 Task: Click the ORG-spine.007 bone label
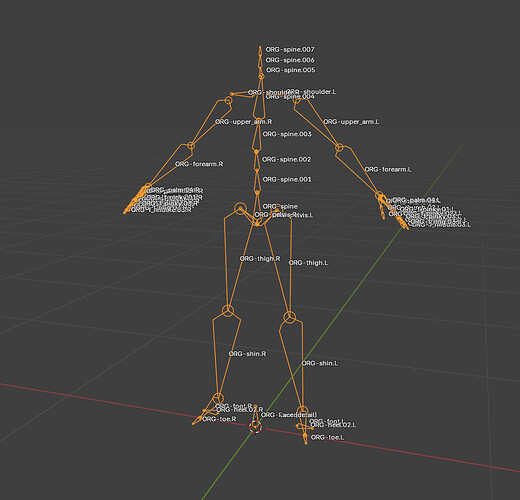tap(290, 50)
